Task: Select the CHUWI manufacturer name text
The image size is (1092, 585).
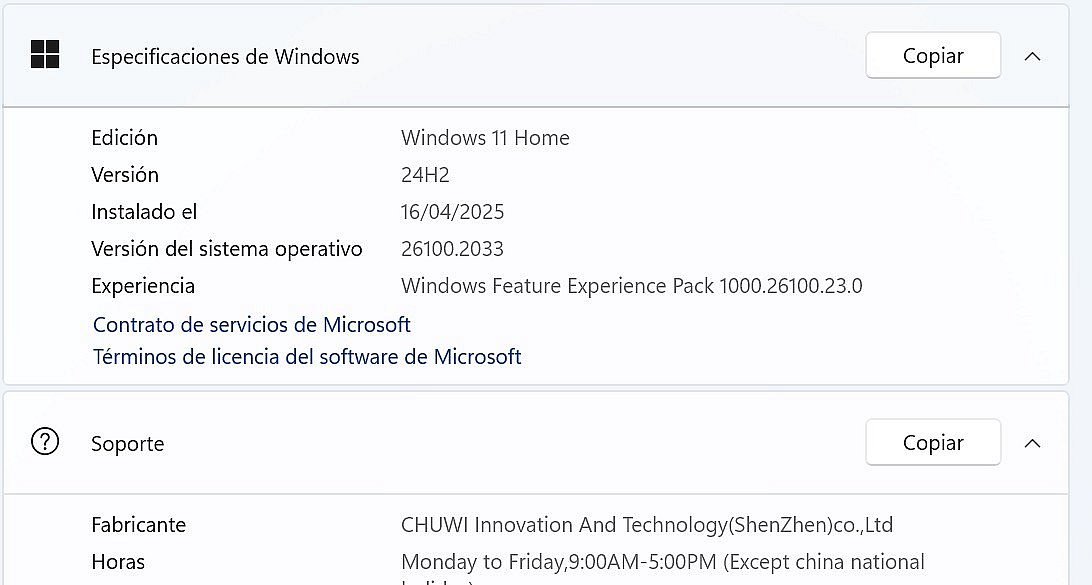Action: tap(647, 525)
